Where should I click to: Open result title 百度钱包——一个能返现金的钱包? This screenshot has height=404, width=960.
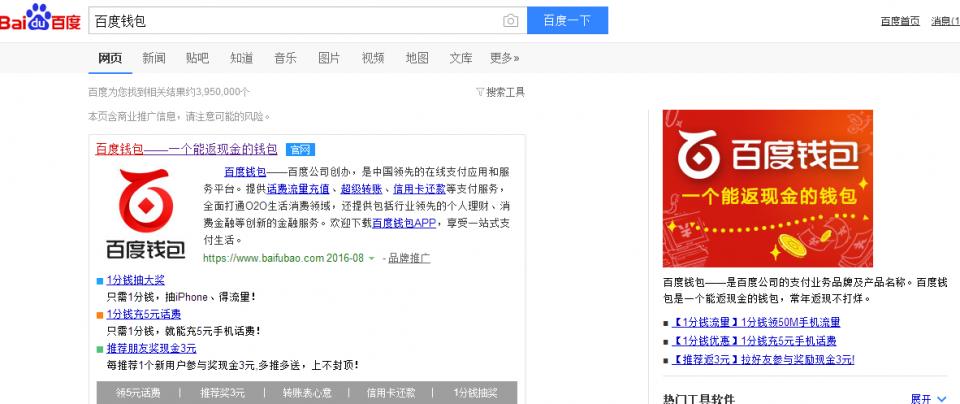186,149
